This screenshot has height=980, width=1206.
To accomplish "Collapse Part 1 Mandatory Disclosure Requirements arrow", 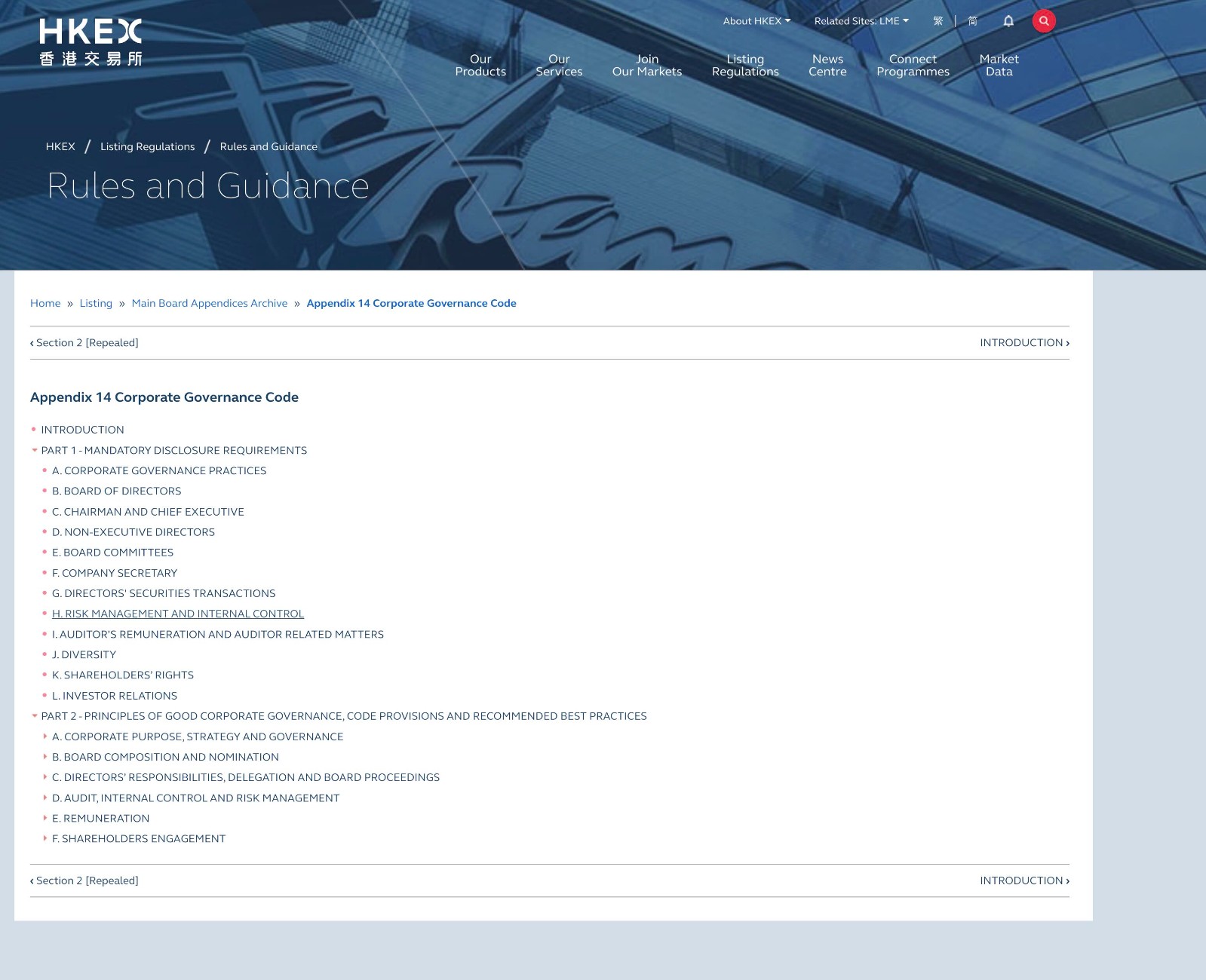I will [x=35, y=450].
